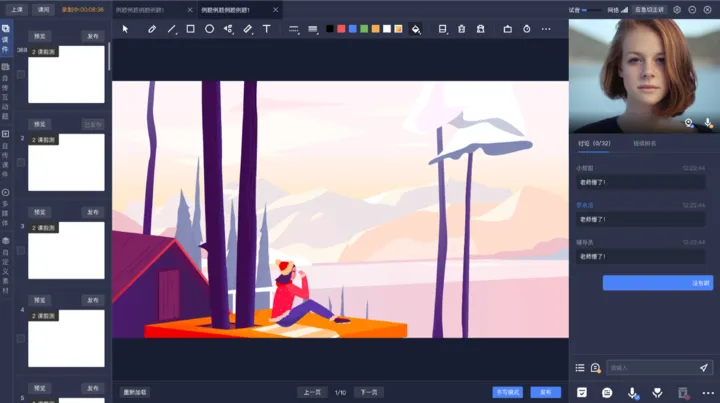
Task: Toggle the microphone in bottom bar
Action: coord(633,392)
